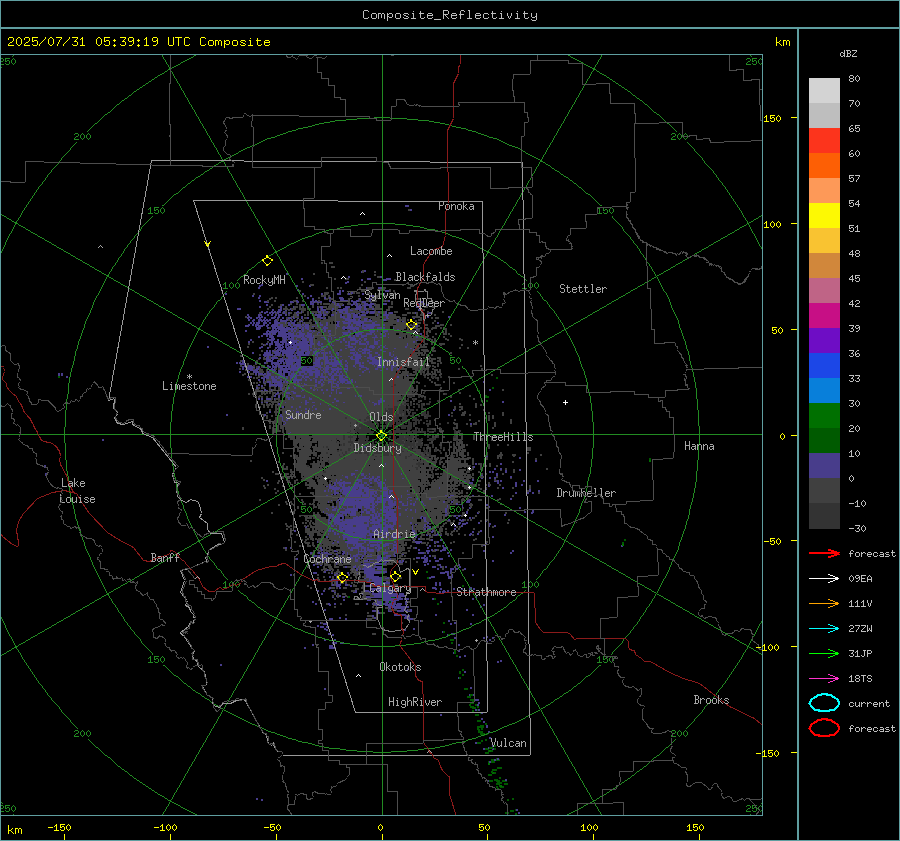Viewport: 900px width, 841px height.
Task: Click the dBZ legend heading
Action: [848, 53]
